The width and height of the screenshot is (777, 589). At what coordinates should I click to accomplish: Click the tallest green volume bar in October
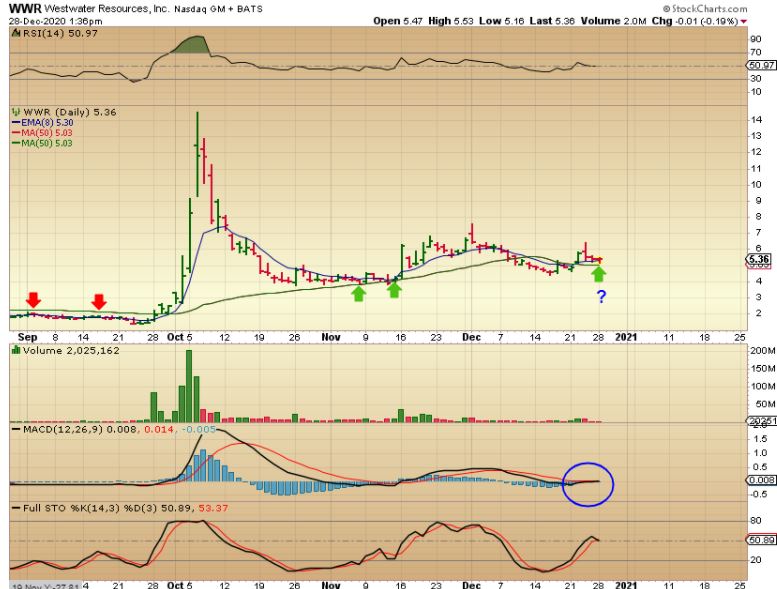189,386
